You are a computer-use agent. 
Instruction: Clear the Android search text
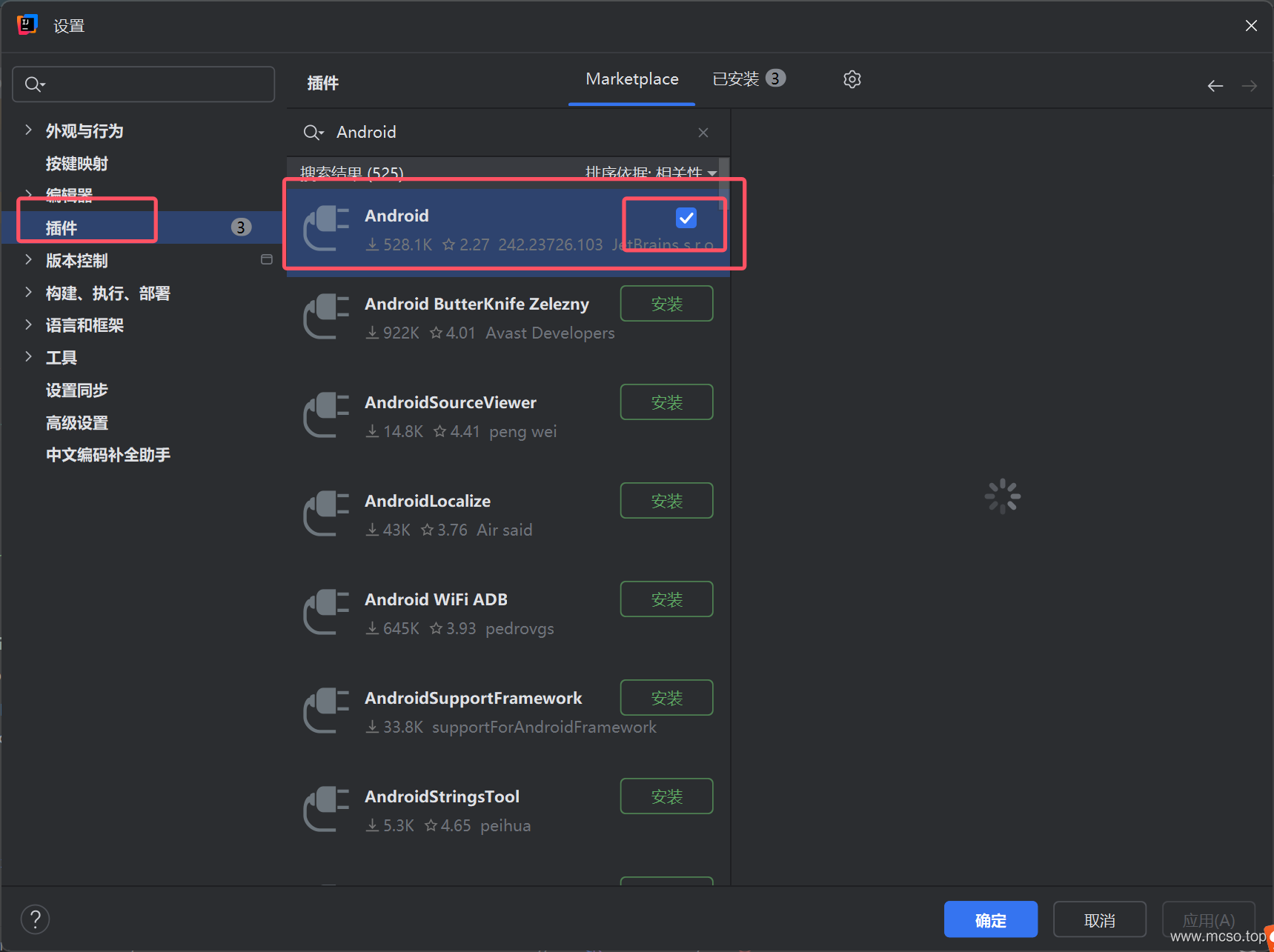coord(703,133)
